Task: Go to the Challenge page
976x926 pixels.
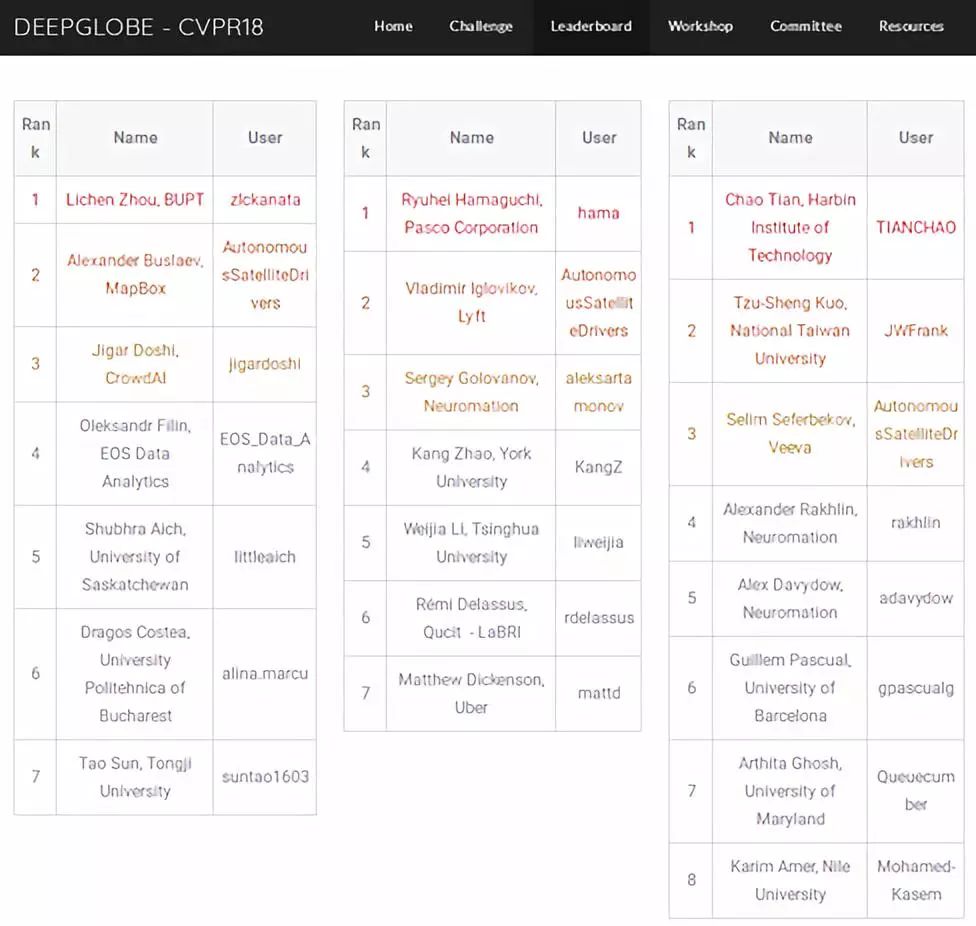Action: 481,26
